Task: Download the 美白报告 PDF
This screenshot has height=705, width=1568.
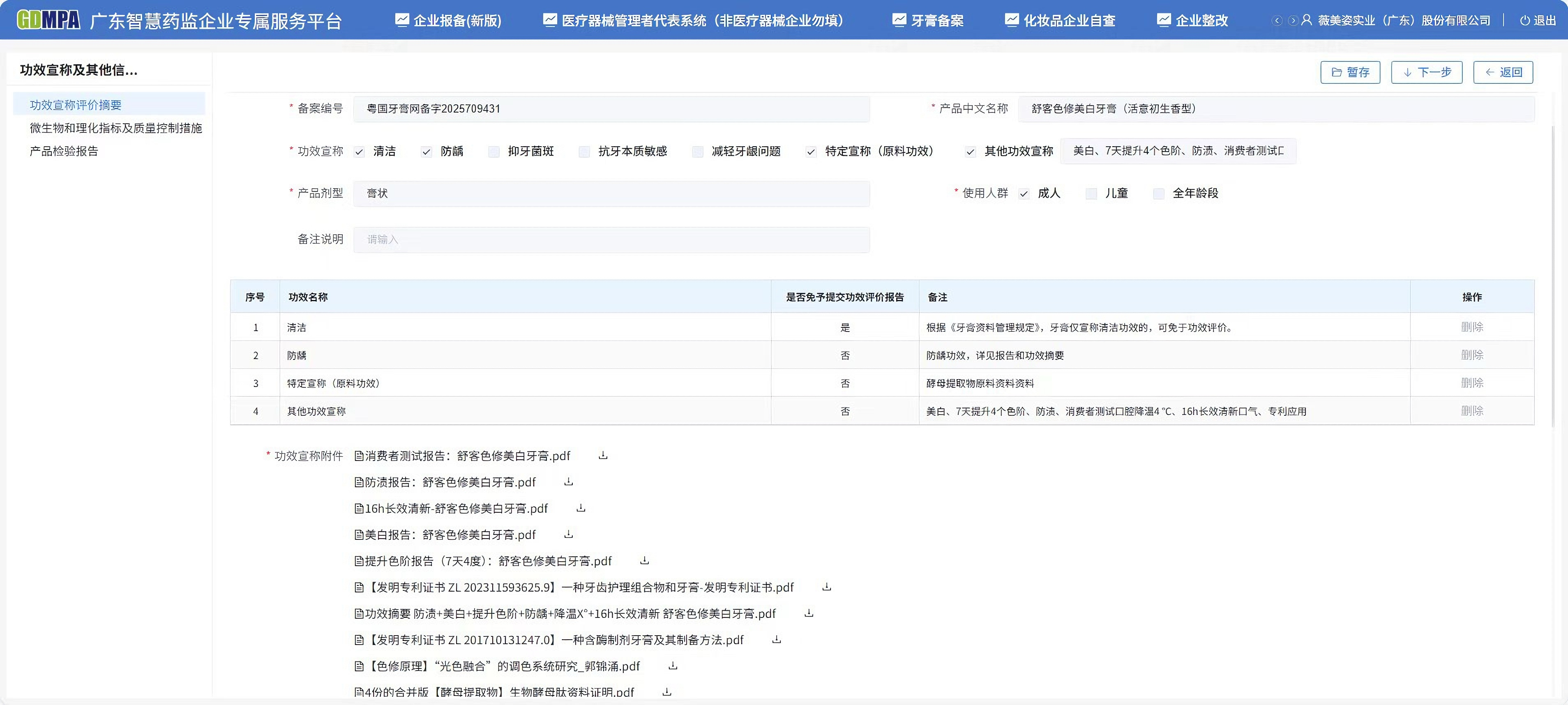Action: pos(568,535)
